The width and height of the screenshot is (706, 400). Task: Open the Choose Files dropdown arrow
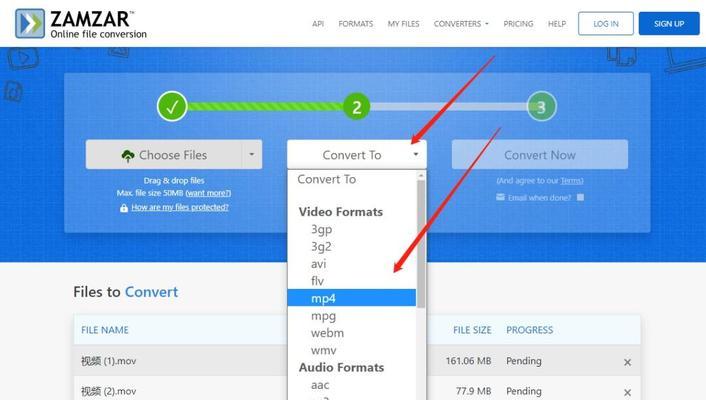(x=252, y=155)
